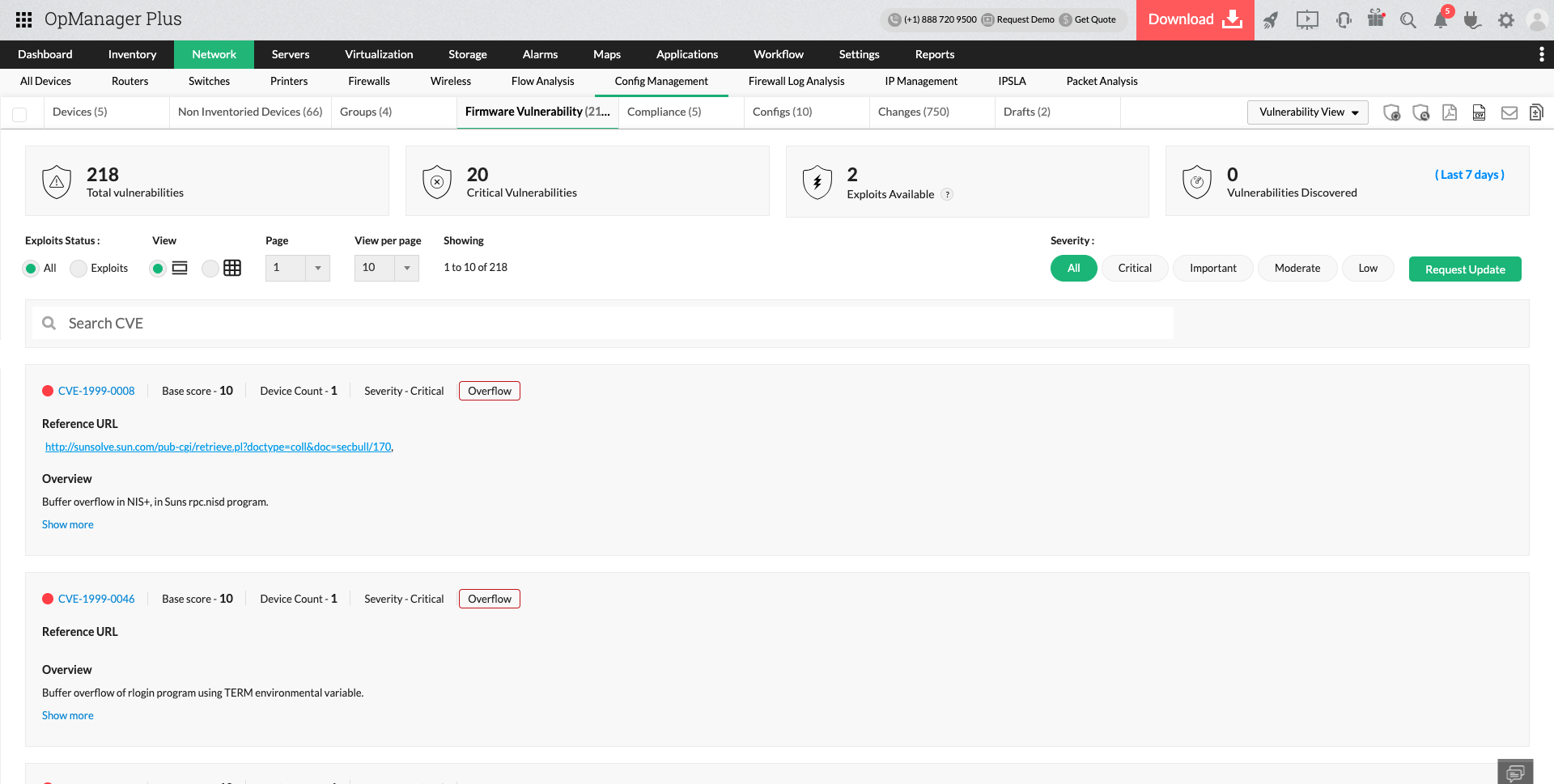Click the Request Demo link
The height and width of the screenshot is (784, 1554).
point(1025,20)
